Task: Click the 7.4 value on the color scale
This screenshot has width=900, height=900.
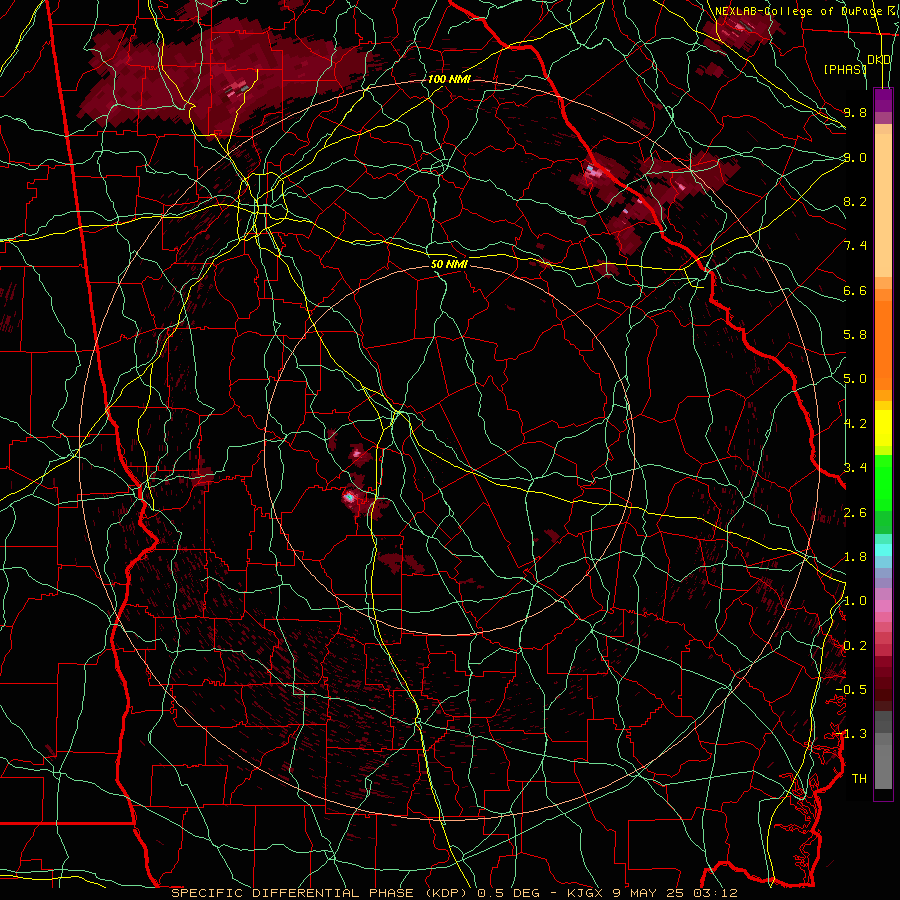Action: pos(855,246)
